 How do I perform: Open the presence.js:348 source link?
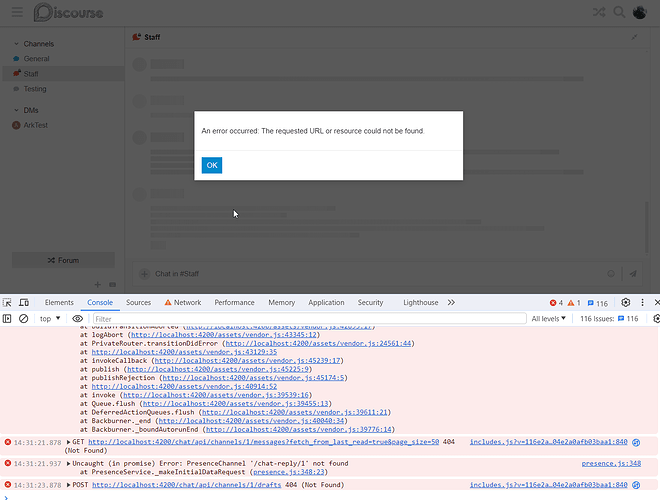[611, 463]
